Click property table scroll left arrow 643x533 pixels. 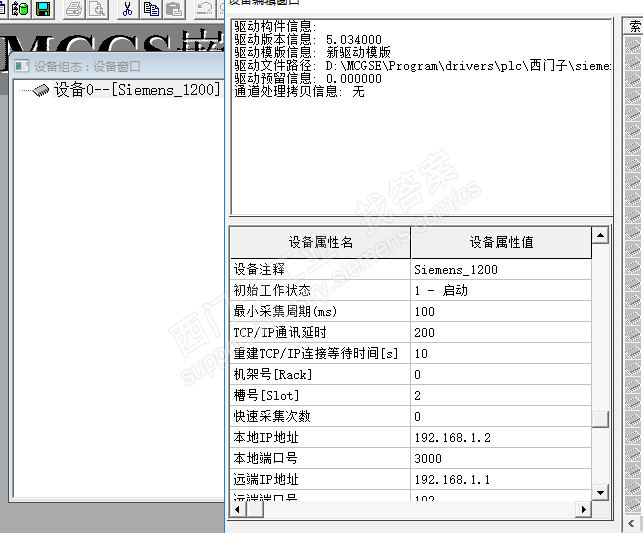point(237,509)
